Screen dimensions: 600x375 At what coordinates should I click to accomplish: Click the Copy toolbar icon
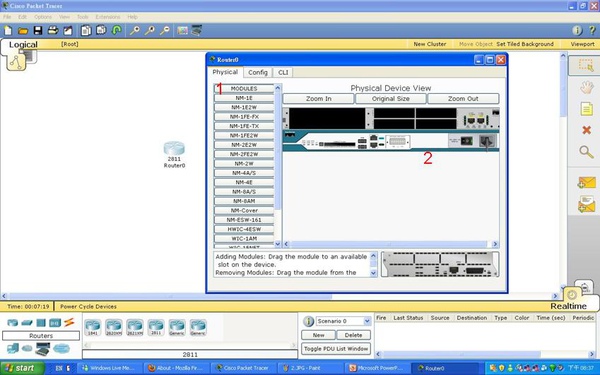86,31
